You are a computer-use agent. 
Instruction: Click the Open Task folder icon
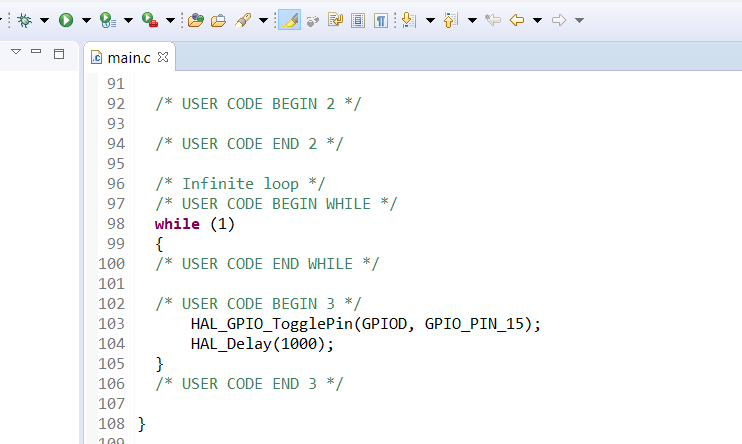coord(218,19)
